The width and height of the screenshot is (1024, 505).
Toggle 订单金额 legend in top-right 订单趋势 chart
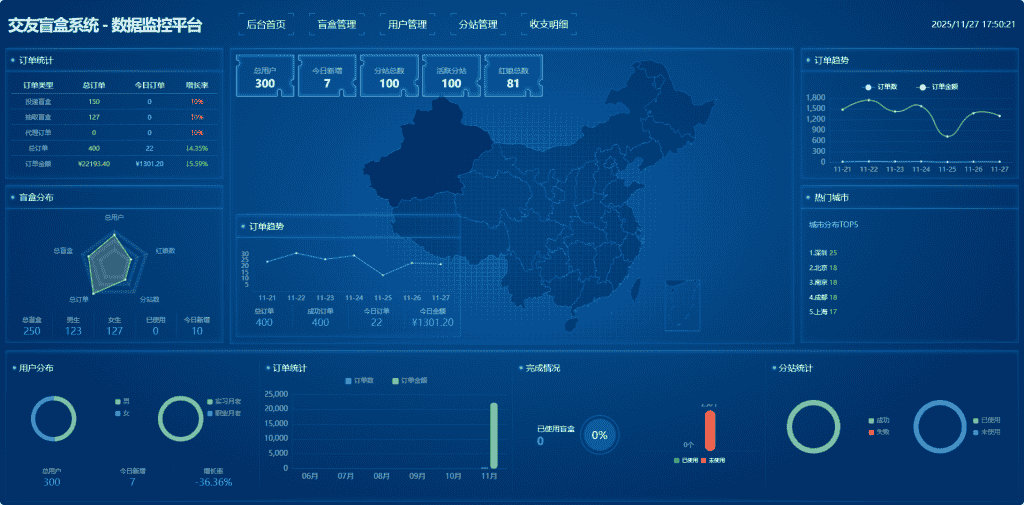(937, 87)
